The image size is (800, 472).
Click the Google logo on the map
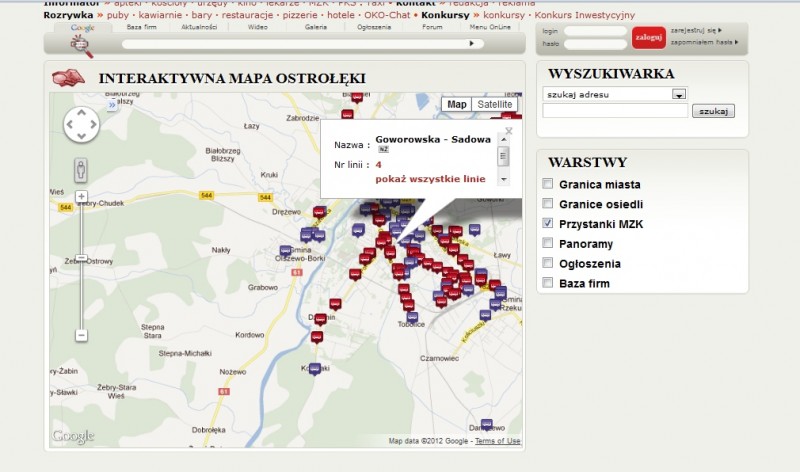(x=73, y=436)
